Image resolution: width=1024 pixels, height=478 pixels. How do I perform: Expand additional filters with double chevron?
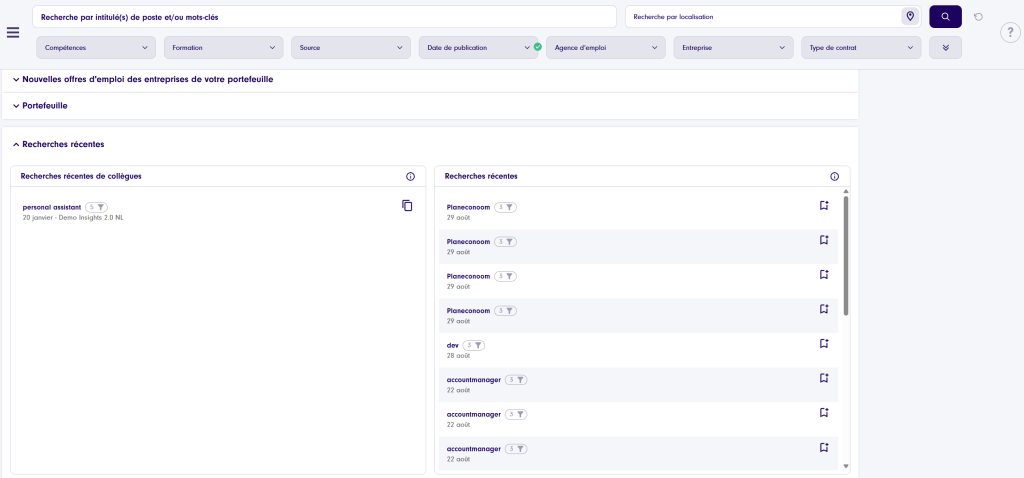[x=945, y=48]
